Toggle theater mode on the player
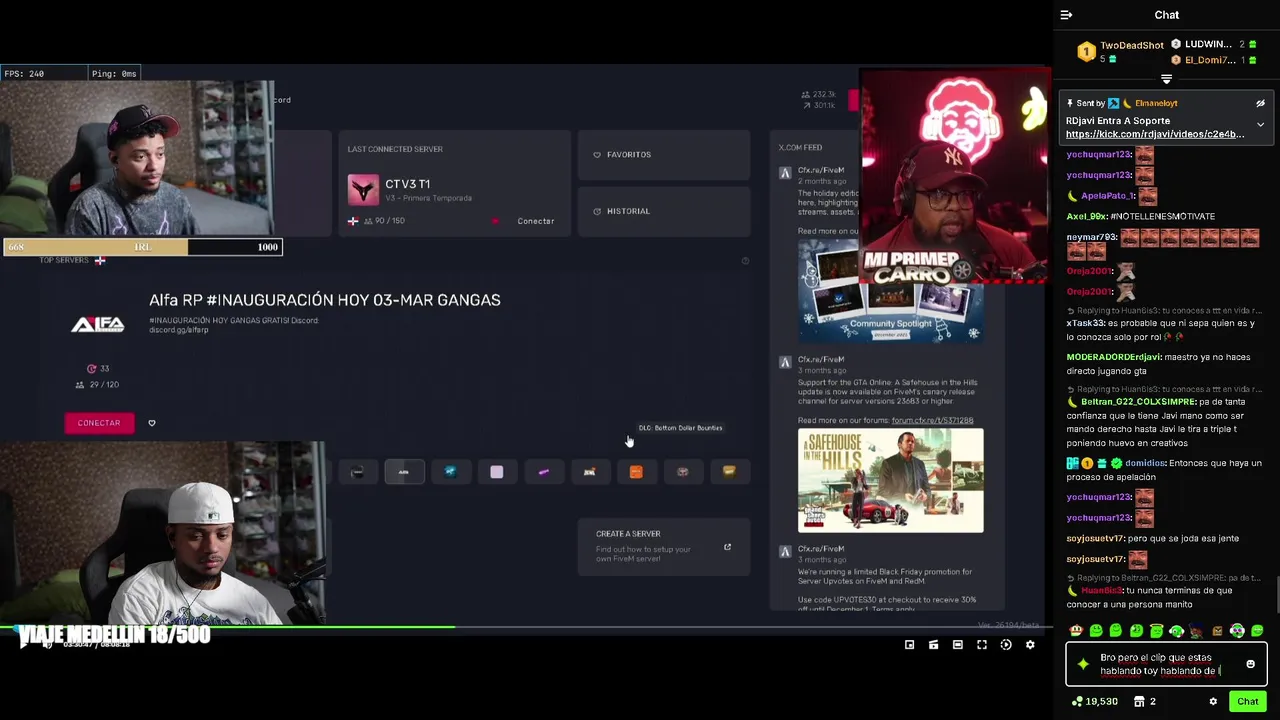The width and height of the screenshot is (1280, 720). tap(958, 645)
